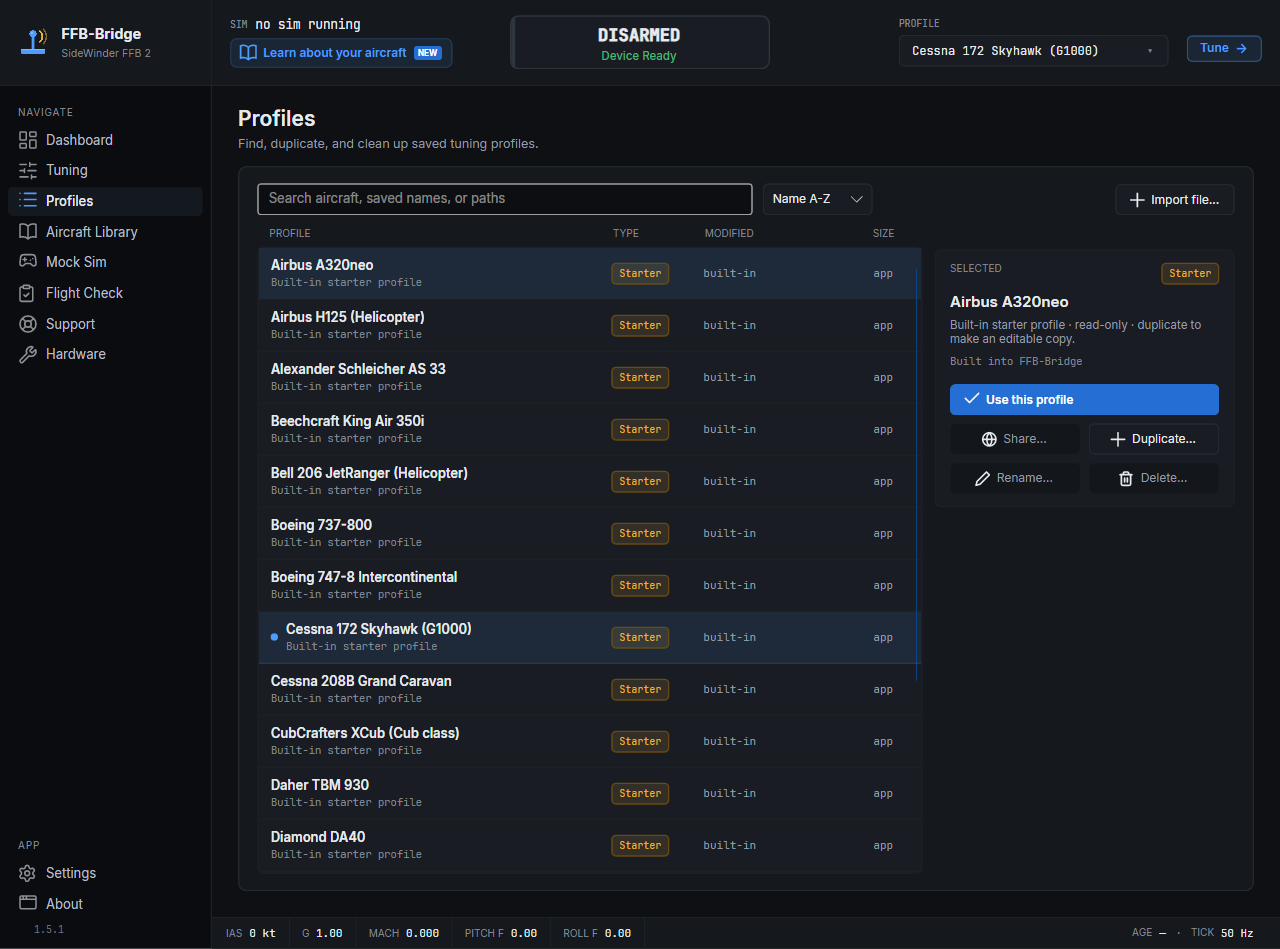Click the PROFILE column header

[290, 233]
